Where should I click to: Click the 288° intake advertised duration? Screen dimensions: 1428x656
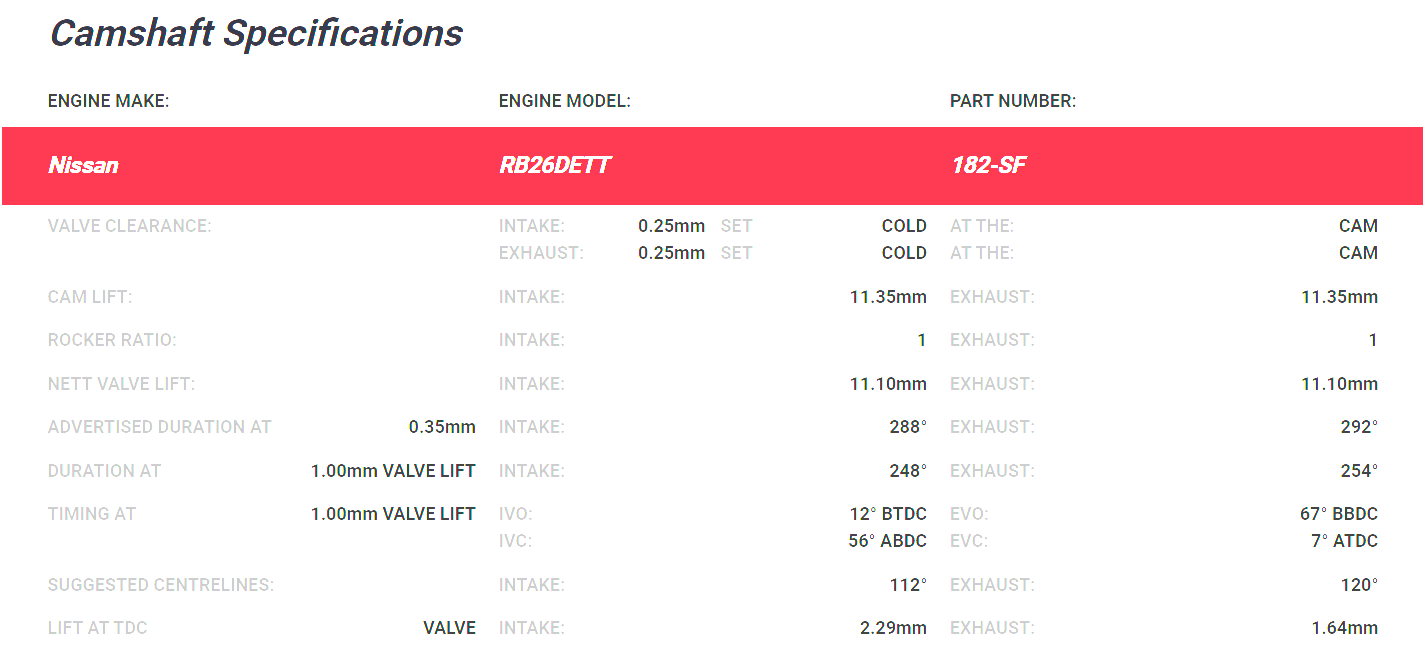(x=907, y=427)
